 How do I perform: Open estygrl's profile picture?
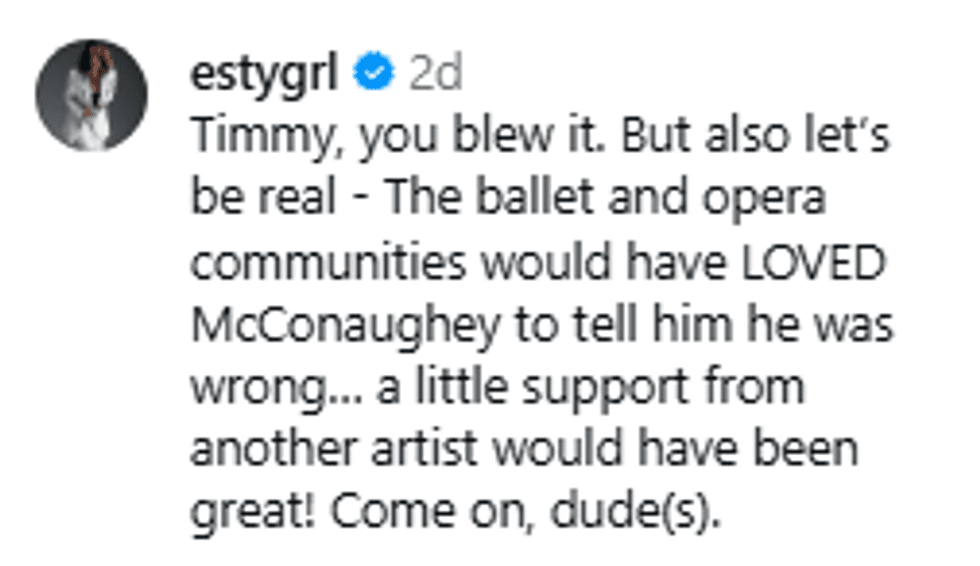click(x=91, y=96)
